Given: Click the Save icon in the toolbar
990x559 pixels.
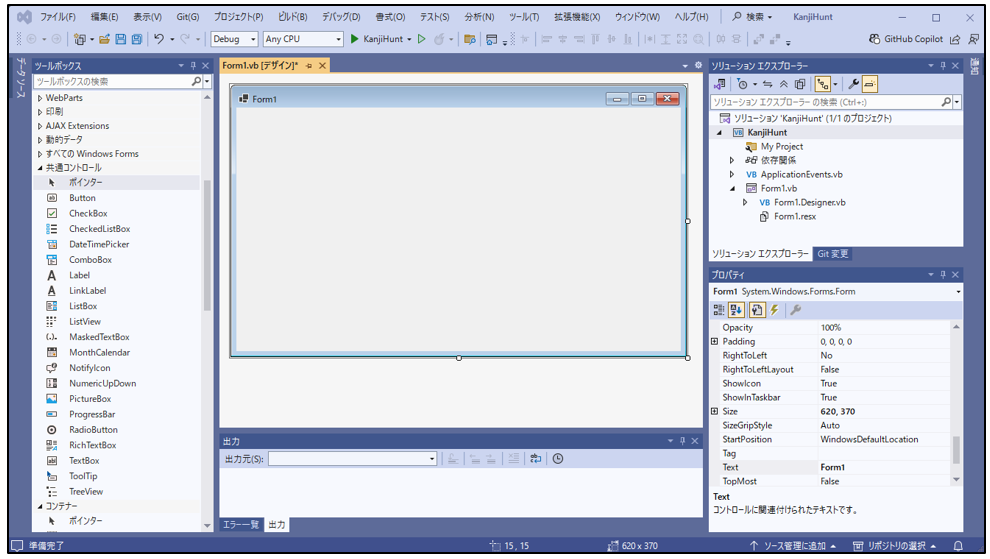Looking at the screenshot, I should point(121,39).
